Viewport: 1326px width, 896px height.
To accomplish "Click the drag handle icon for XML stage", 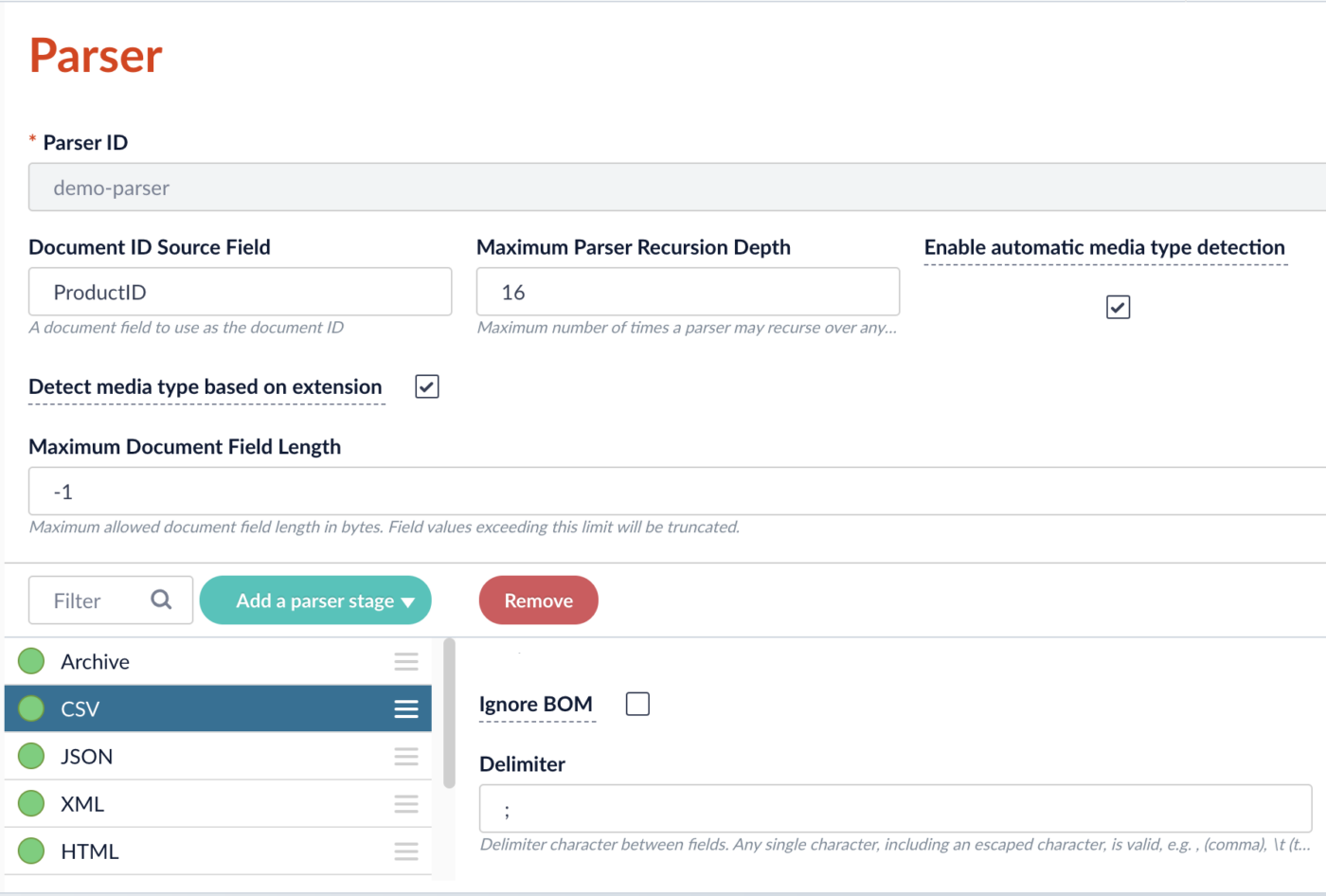I will 406,804.
